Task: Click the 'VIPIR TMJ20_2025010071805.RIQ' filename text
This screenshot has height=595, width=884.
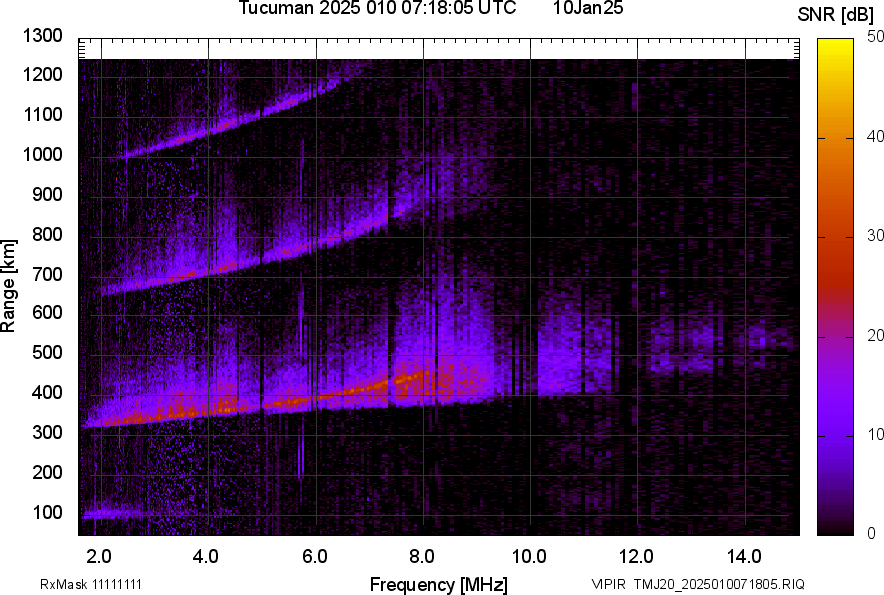Action: coord(697,584)
